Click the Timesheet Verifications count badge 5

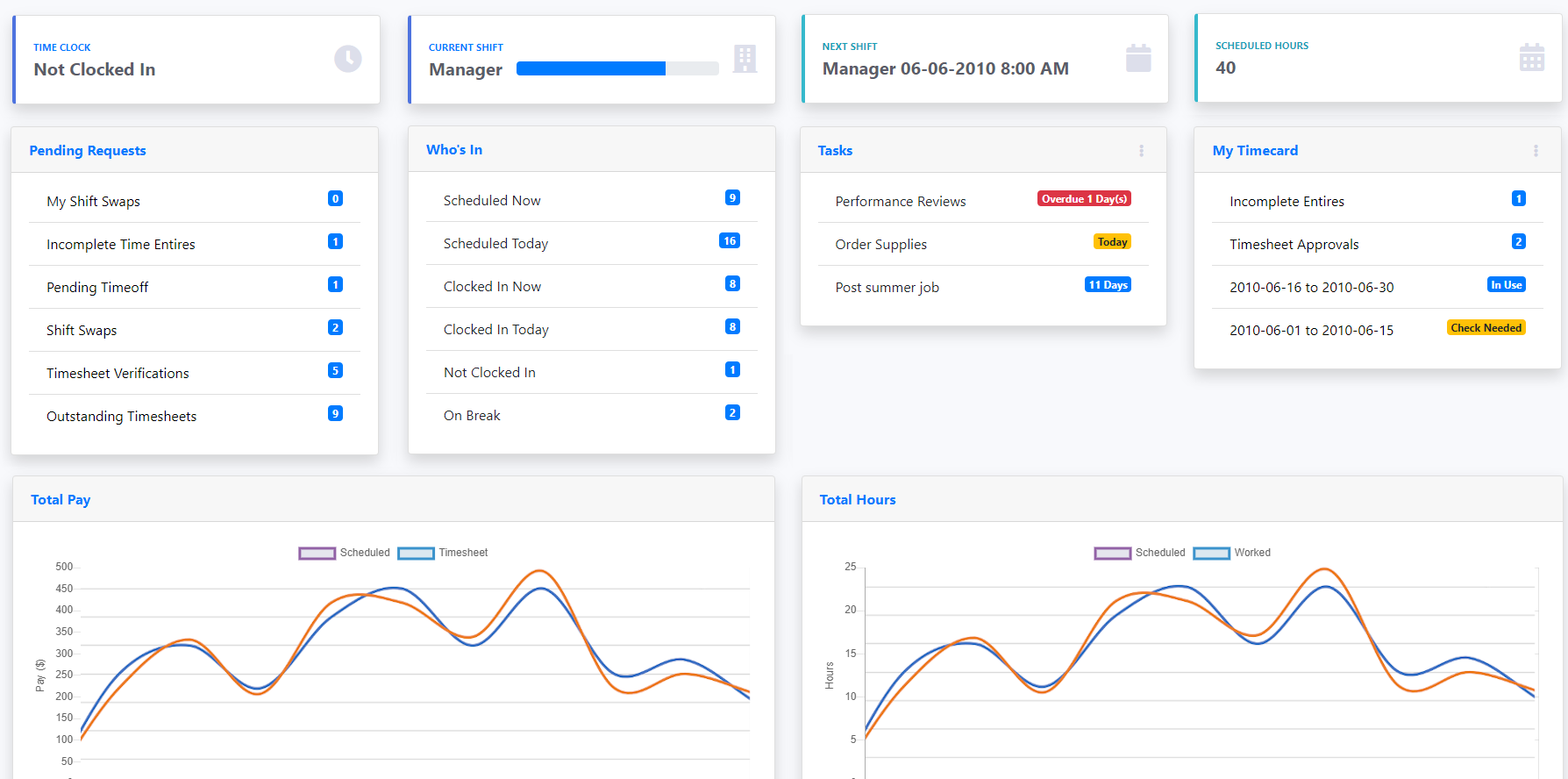[335, 370]
